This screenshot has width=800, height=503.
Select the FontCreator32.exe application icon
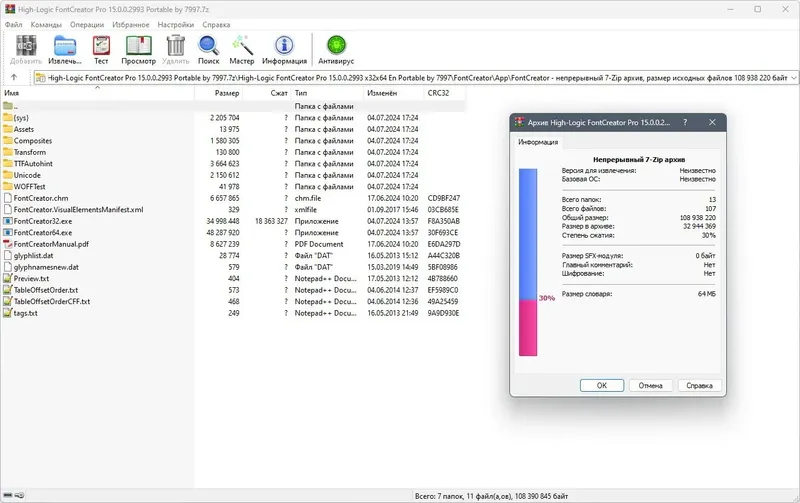(8, 221)
